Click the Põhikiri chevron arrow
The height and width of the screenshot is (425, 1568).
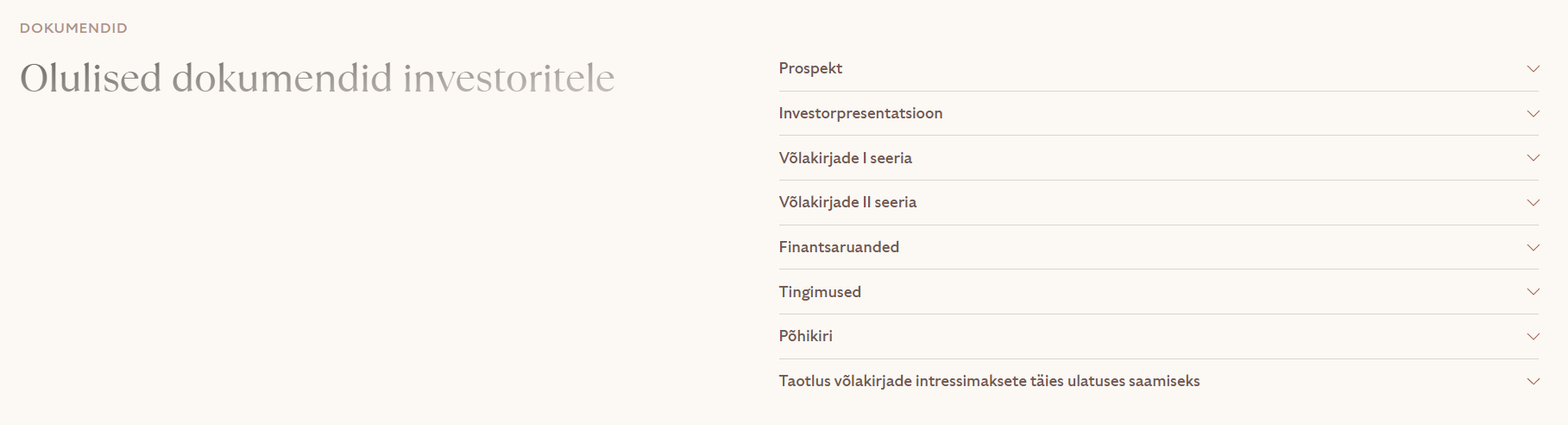[1533, 337]
